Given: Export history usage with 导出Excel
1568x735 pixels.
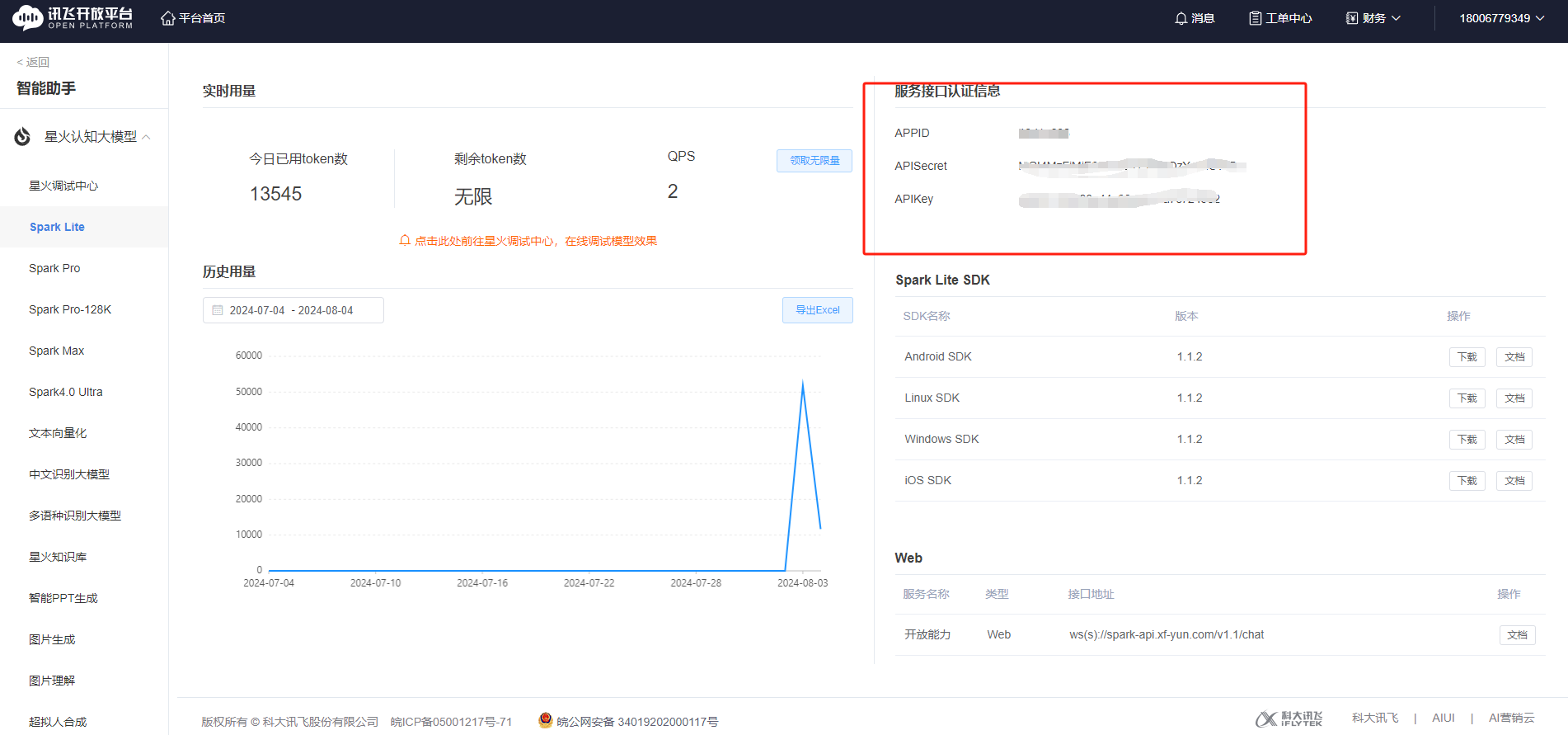Looking at the screenshot, I should (817, 310).
